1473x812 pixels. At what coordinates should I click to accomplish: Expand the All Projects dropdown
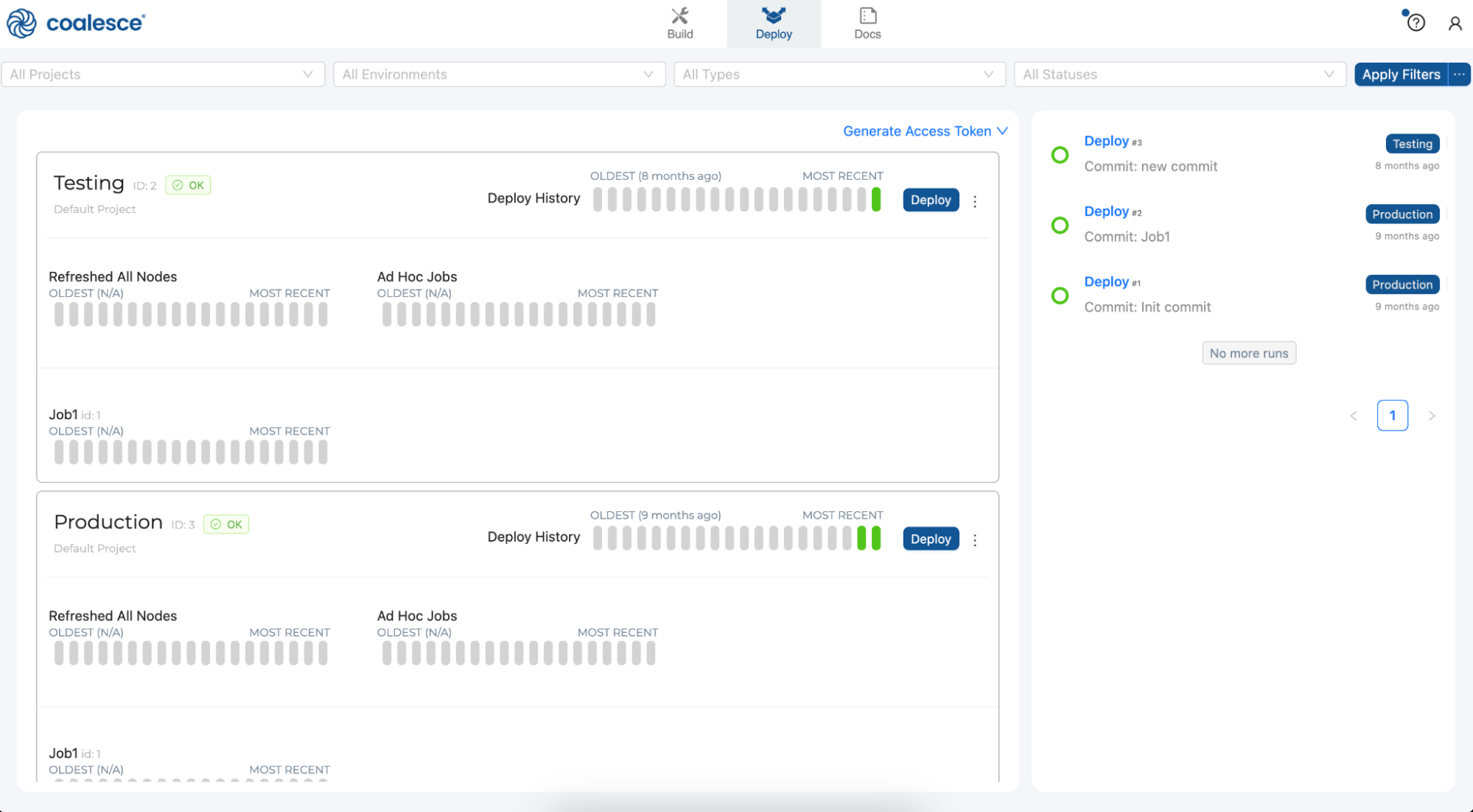point(163,74)
